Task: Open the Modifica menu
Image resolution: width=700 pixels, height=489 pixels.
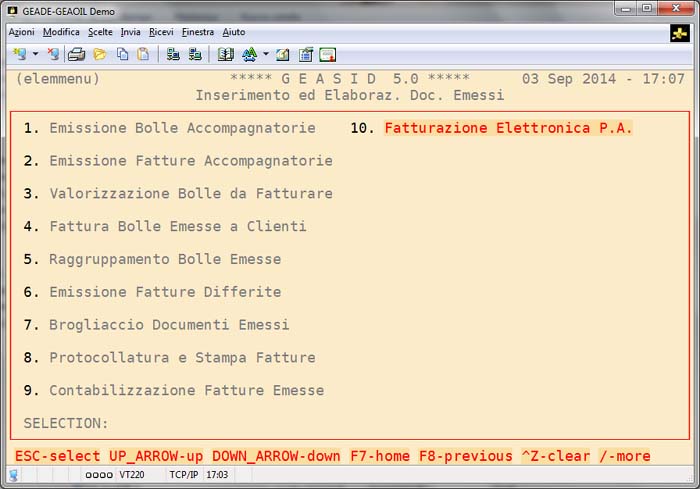Action: [x=61, y=32]
